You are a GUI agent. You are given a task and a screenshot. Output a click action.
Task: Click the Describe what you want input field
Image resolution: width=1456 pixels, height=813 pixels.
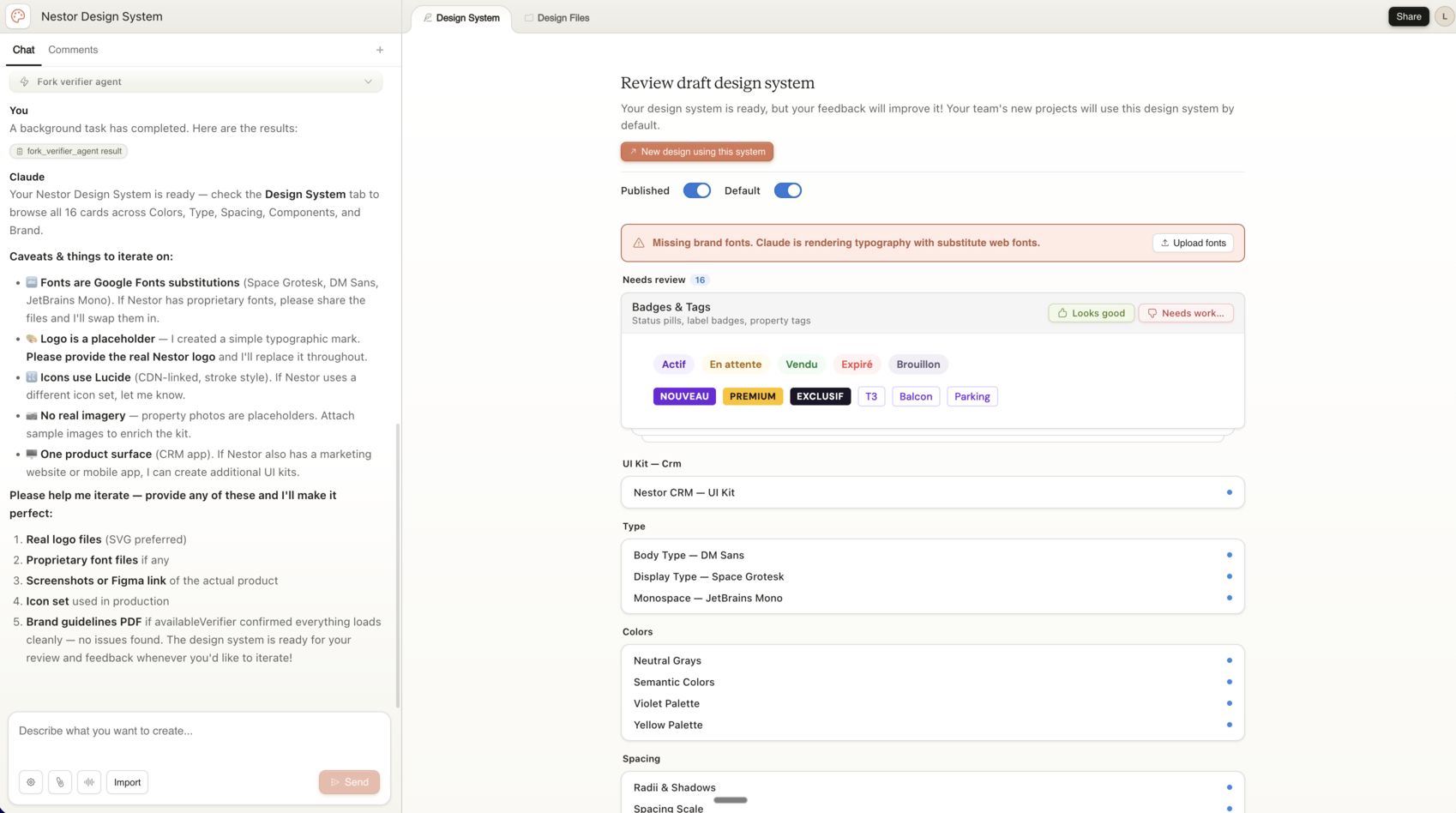coord(199,732)
